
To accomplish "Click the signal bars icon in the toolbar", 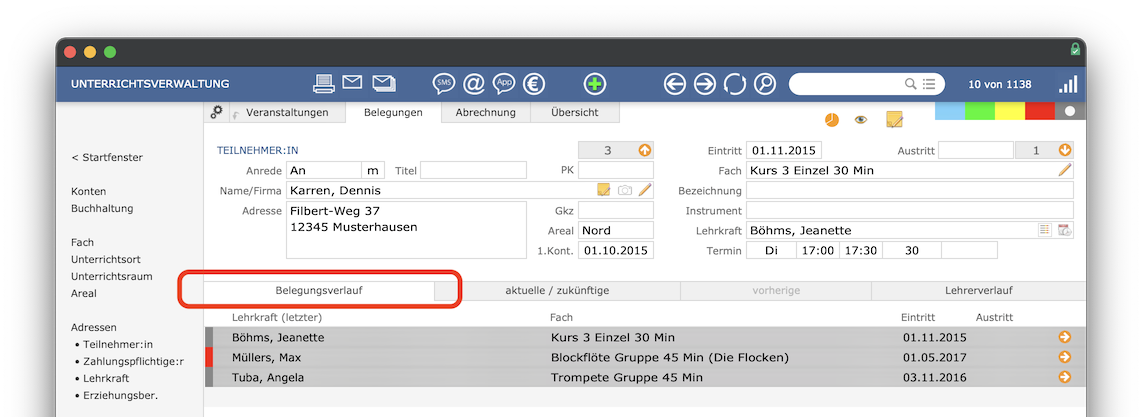I will 1068,84.
